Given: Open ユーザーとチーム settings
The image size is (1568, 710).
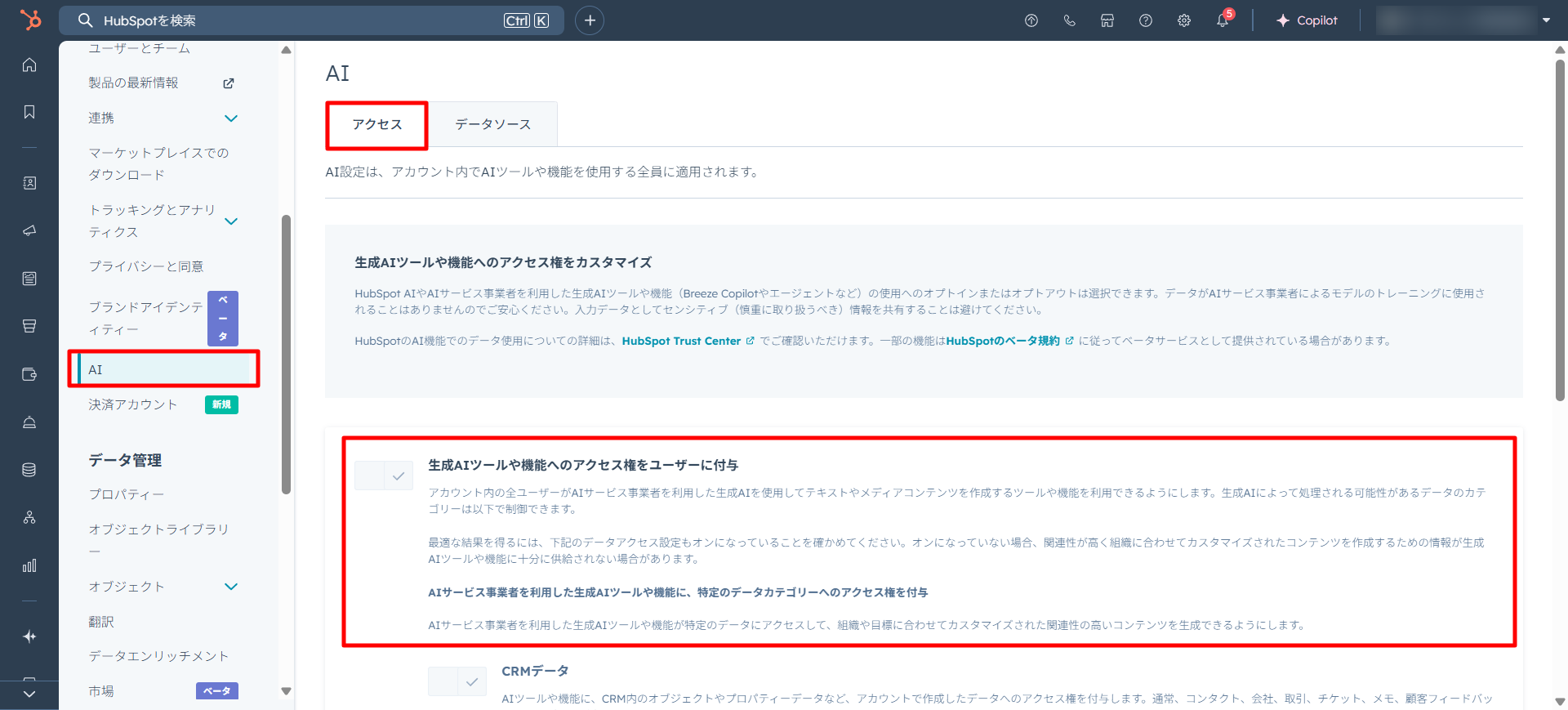Looking at the screenshot, I should (140, 48).
